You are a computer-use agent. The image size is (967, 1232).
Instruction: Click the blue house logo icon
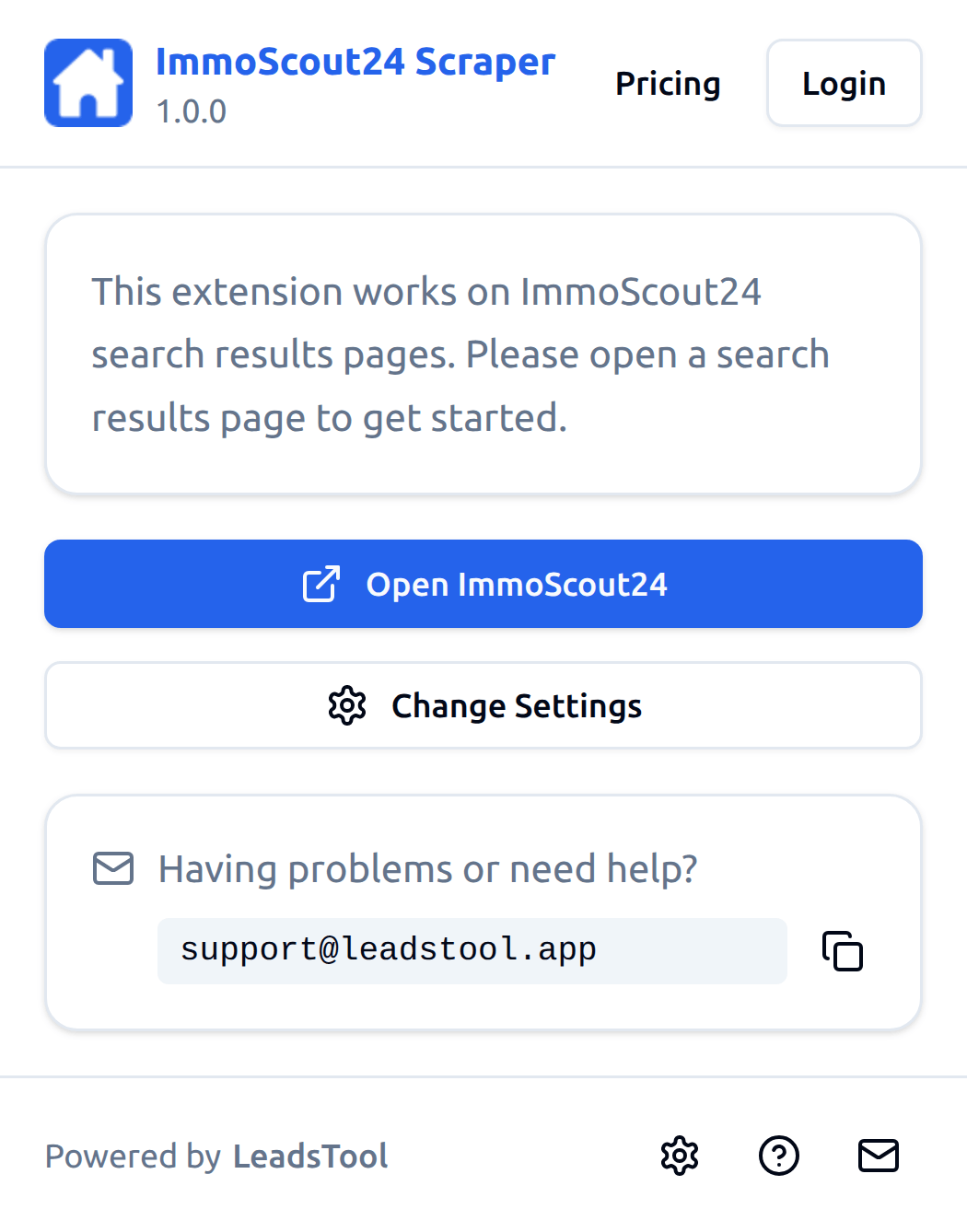(88, 83)
